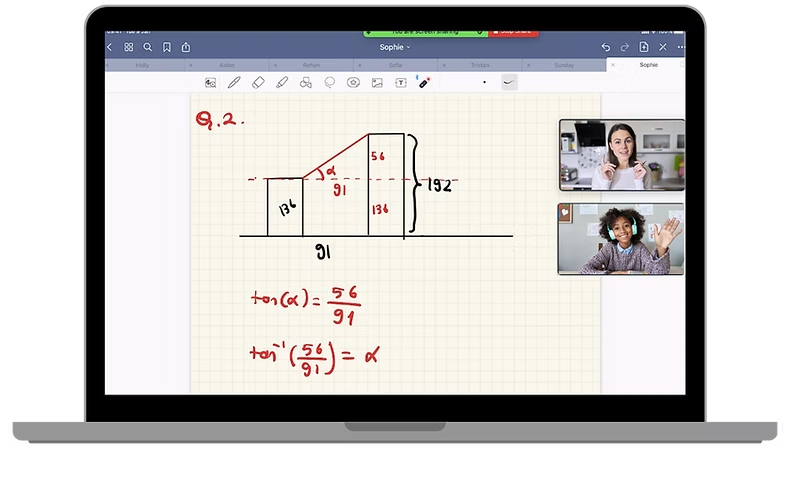
Task: Switch to the Sofia tab
Action: tap(396, 65)
